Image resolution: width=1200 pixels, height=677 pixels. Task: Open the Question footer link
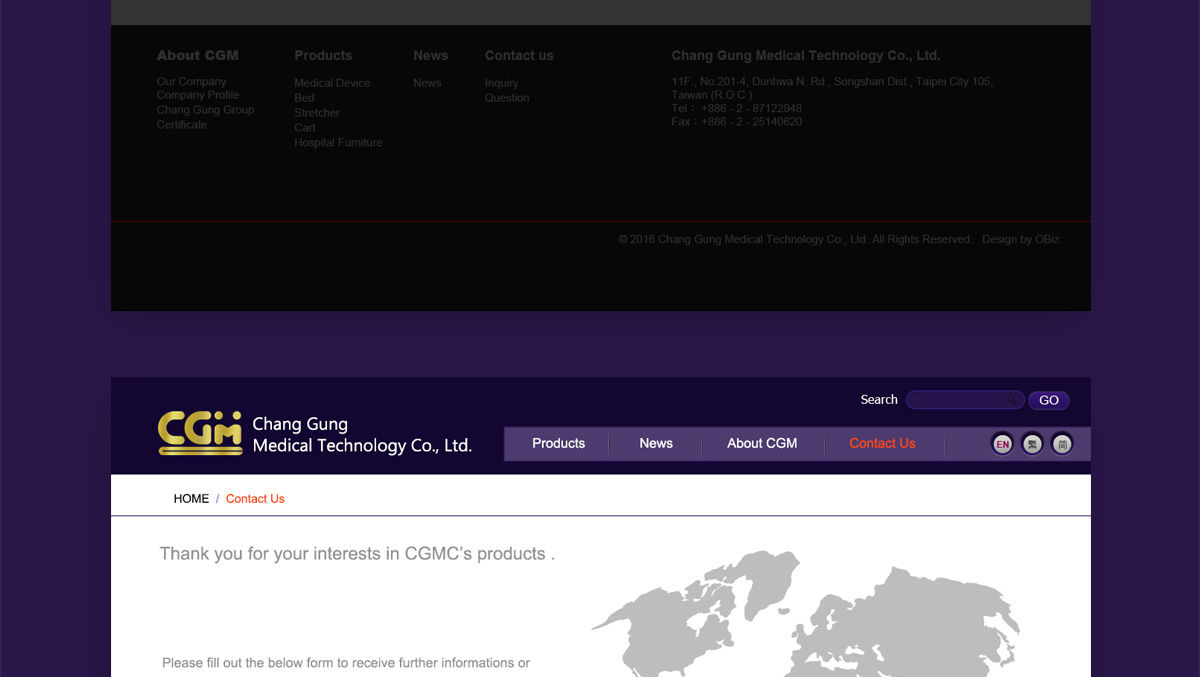pyautogui.click(x=507, y=98)
